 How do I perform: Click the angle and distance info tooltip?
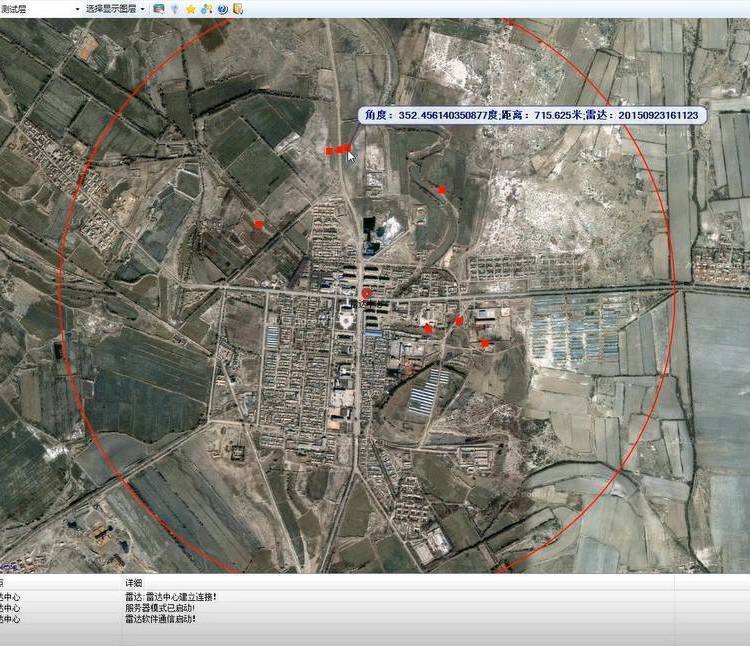[532, 115]
